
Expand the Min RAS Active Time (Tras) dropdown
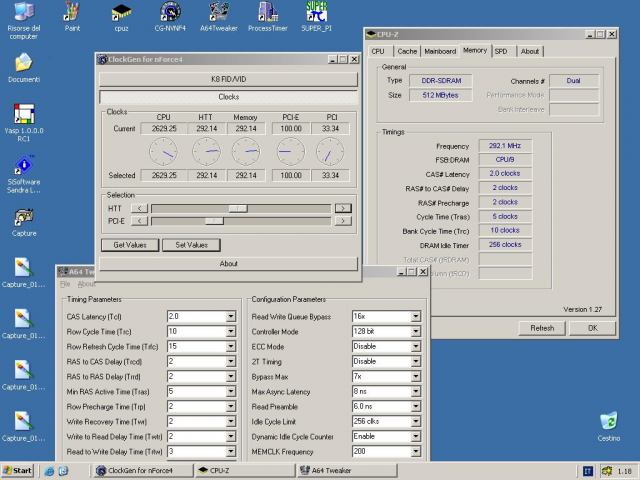pyautogui.click(x=231, y=392)
